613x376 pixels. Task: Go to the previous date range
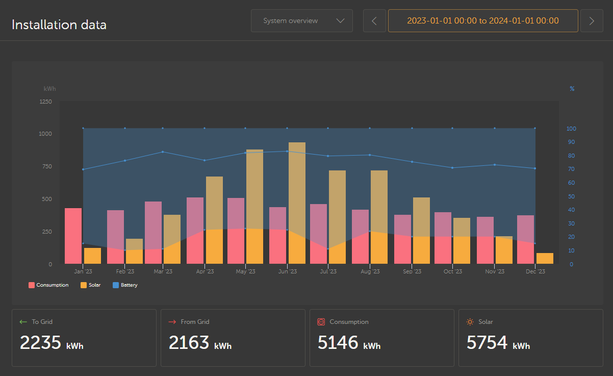pos(374,21)
